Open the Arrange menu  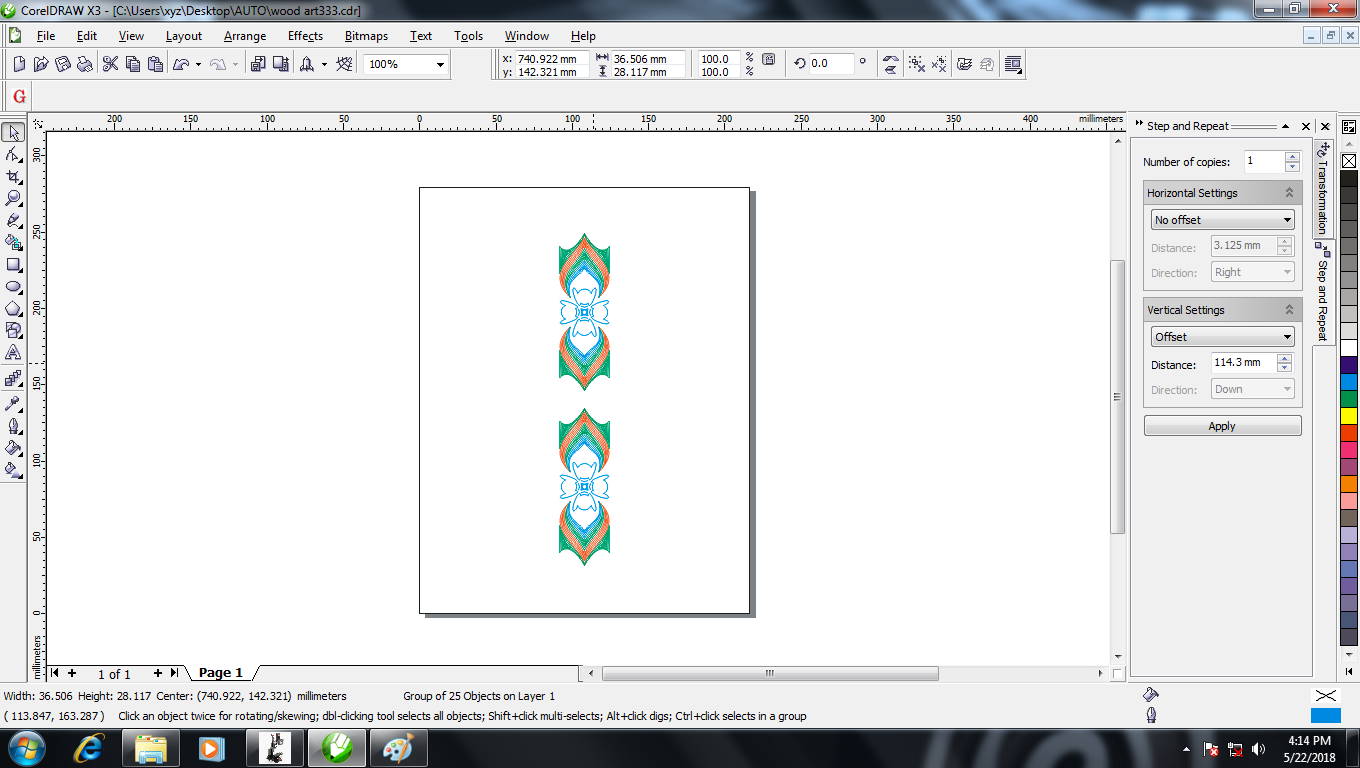click(245, 36)
